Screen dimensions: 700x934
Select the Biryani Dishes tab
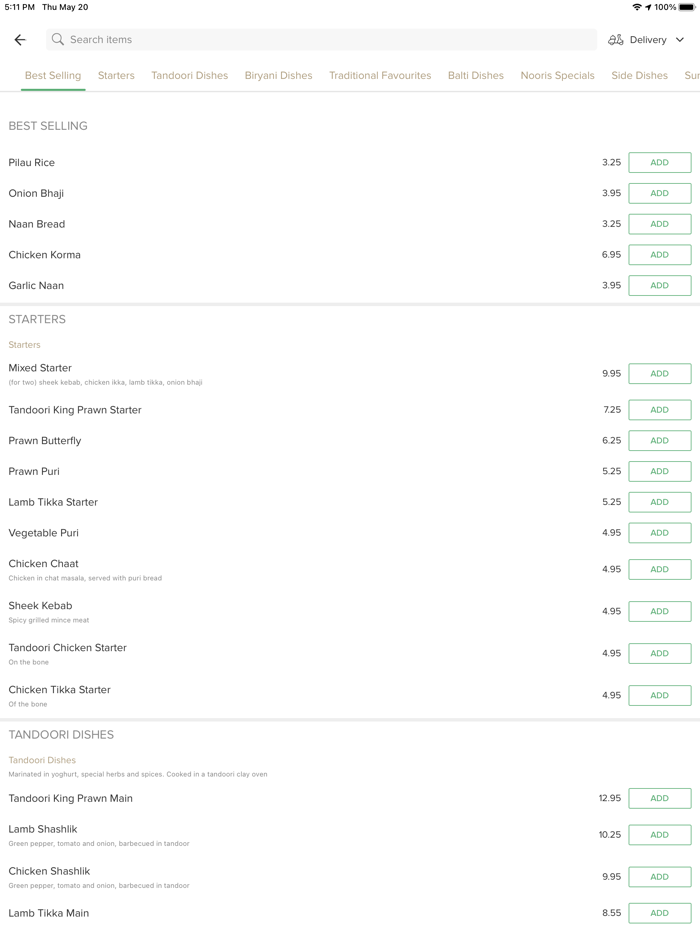click(278, 76)
